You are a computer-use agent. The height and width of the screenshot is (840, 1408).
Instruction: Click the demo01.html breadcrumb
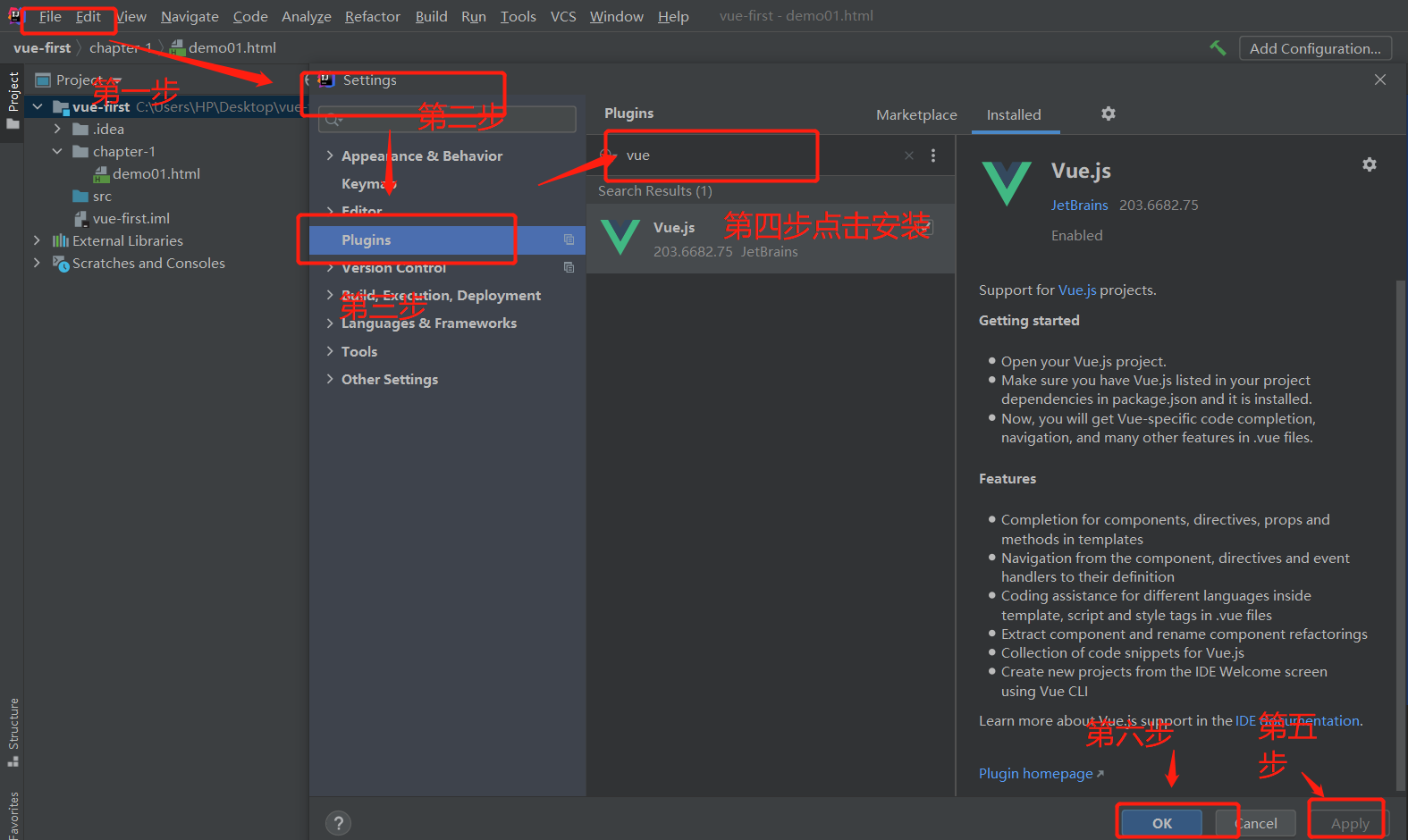point(232,48)
